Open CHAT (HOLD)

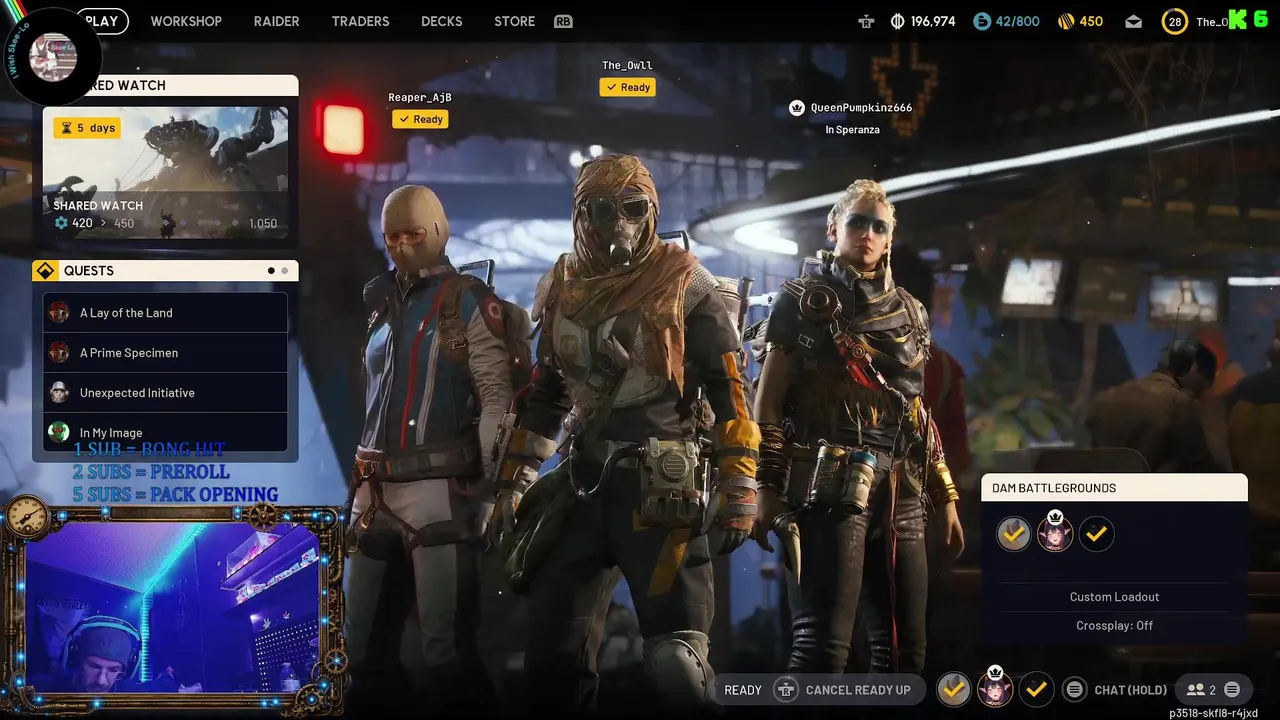pyautogui.click(x=1131, y=690)
